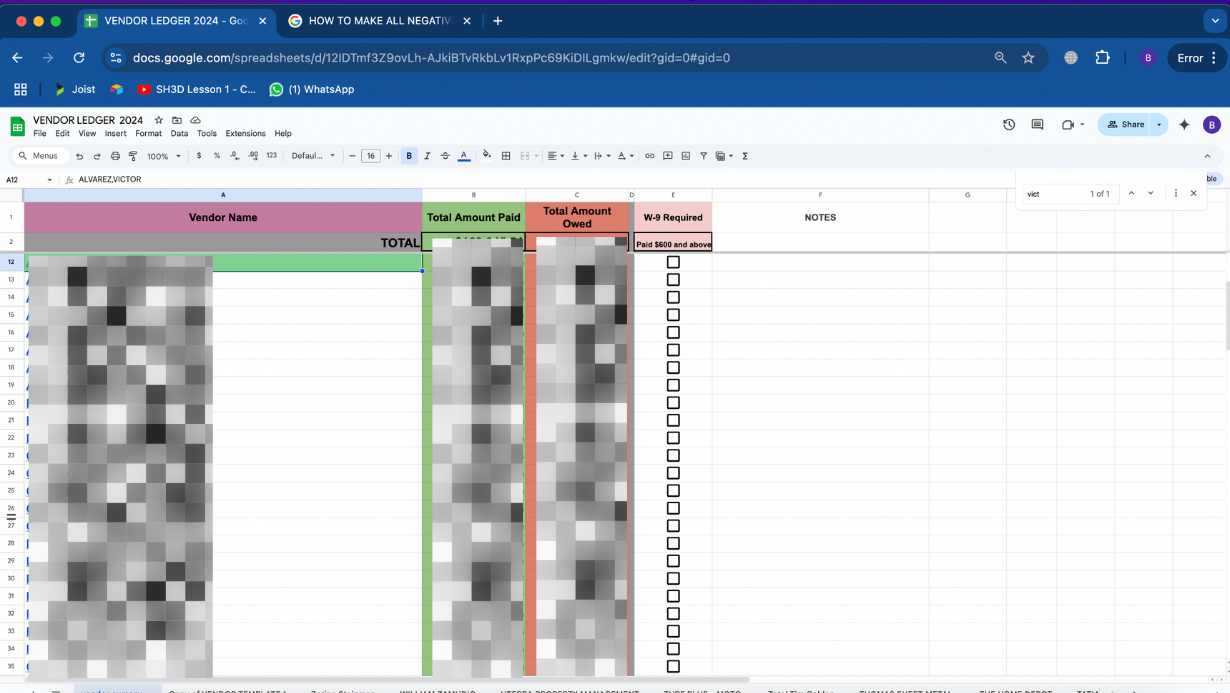Apply percent format with the % icon
Image resolution: width=1230 pixels, height=693 pixels.
tap(216, 156)
